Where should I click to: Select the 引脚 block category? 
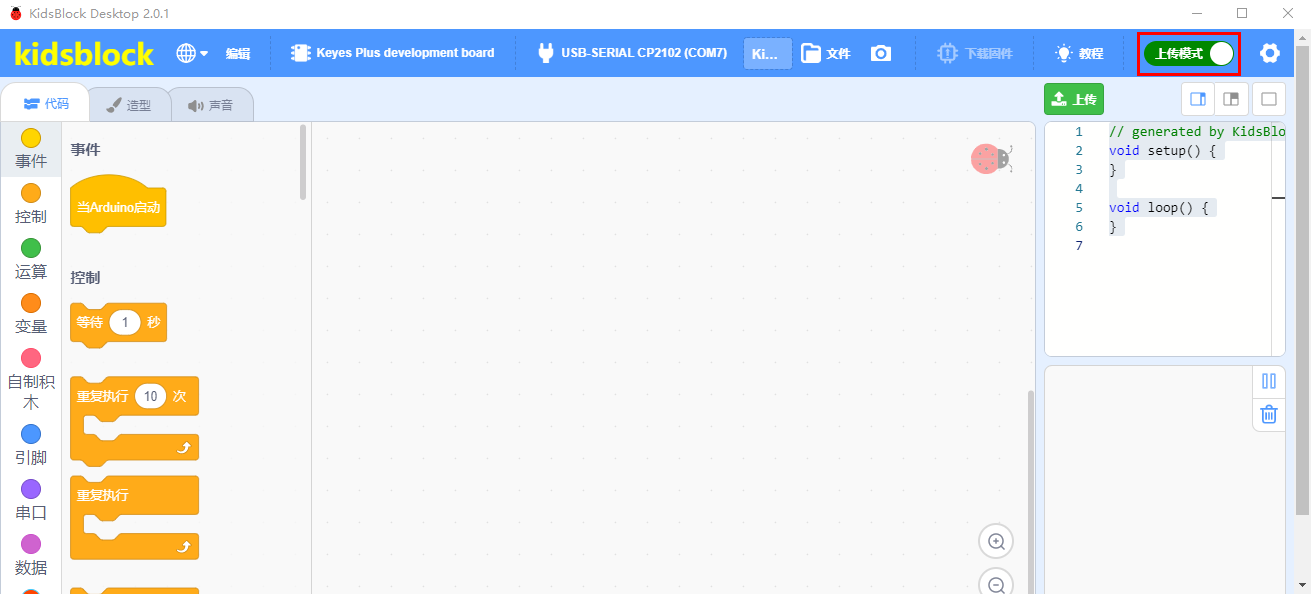(31, 445)
